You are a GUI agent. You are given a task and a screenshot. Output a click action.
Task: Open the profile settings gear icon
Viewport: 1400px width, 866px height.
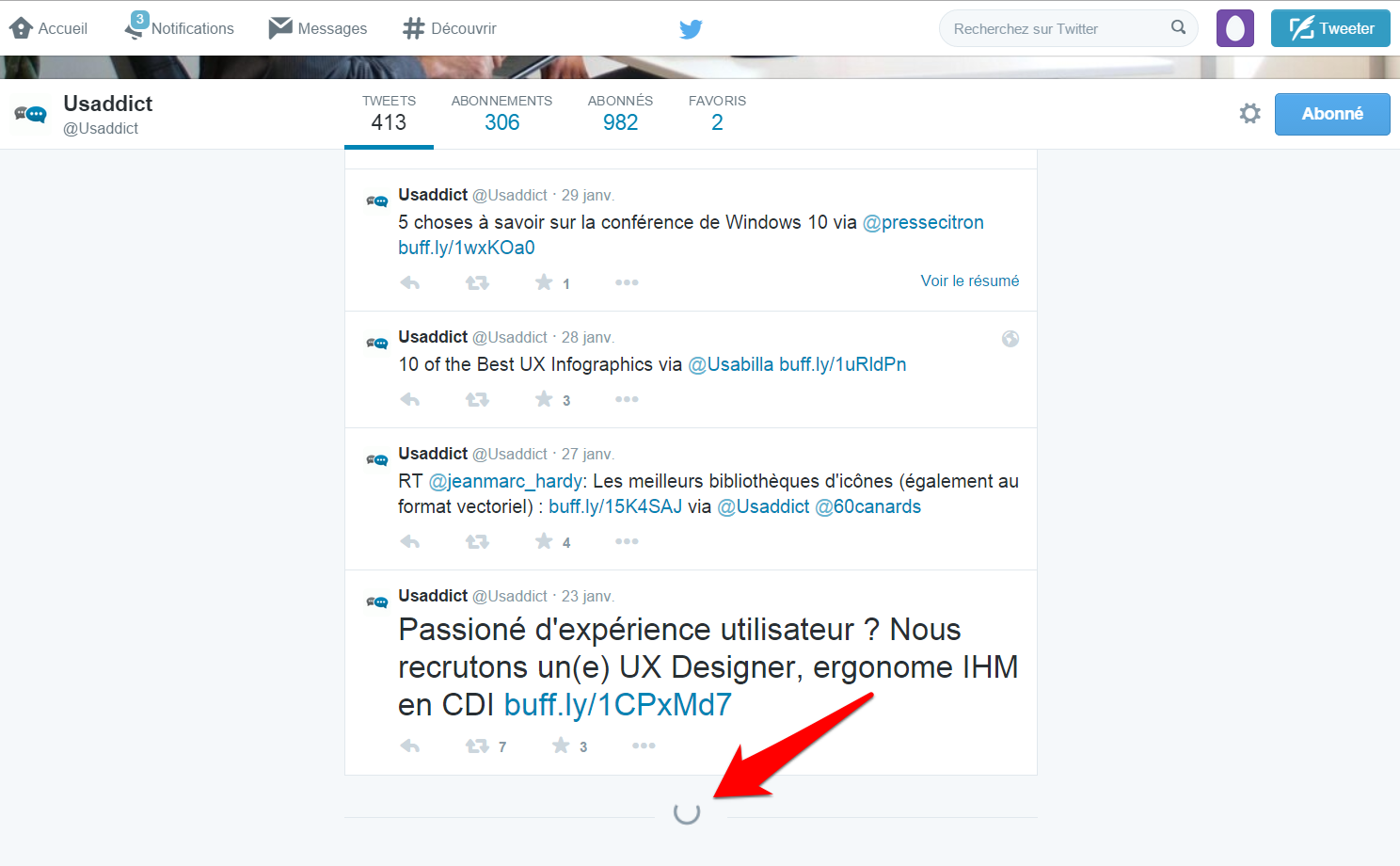[x=1249, y=113]
